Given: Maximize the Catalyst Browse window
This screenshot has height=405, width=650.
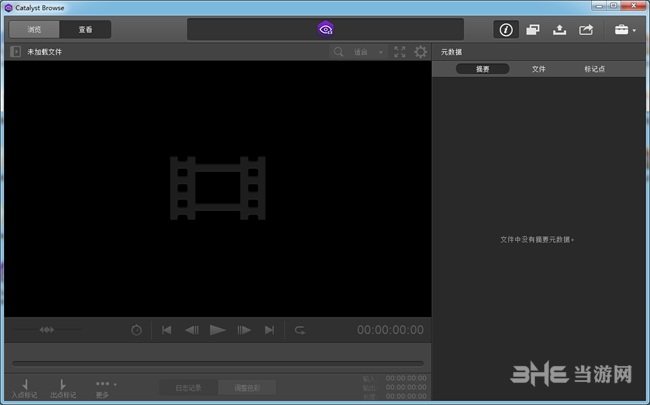Looking at the screenshot, I should [x=614, y=6].
